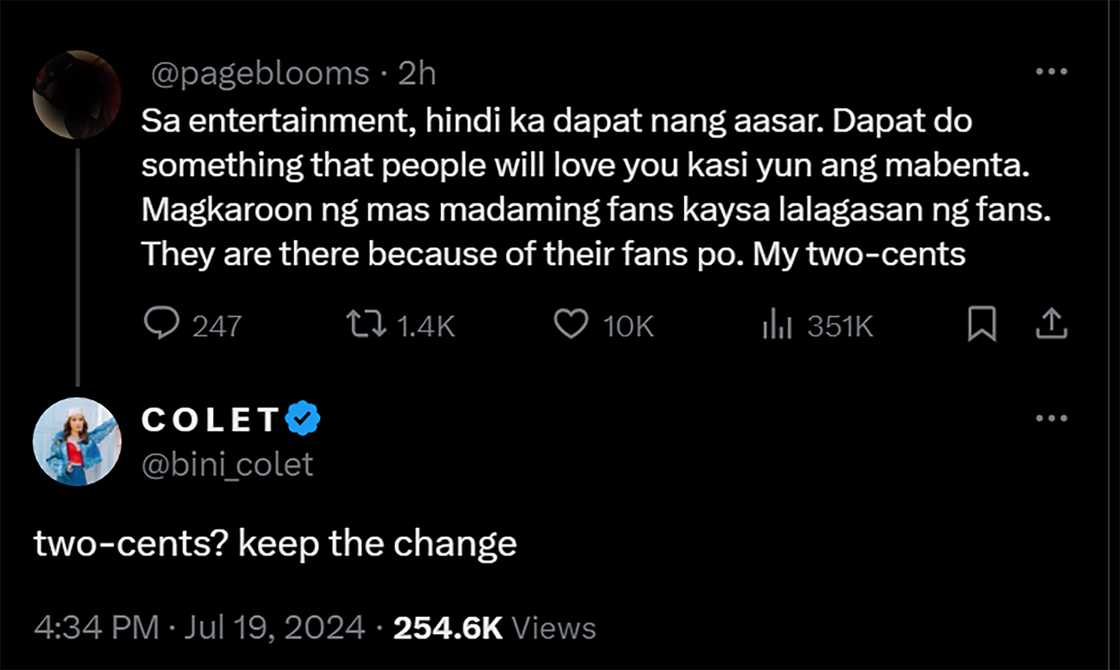1120x670 pixels.
Task: Select the COLET display name
Action: pos(210,419)
